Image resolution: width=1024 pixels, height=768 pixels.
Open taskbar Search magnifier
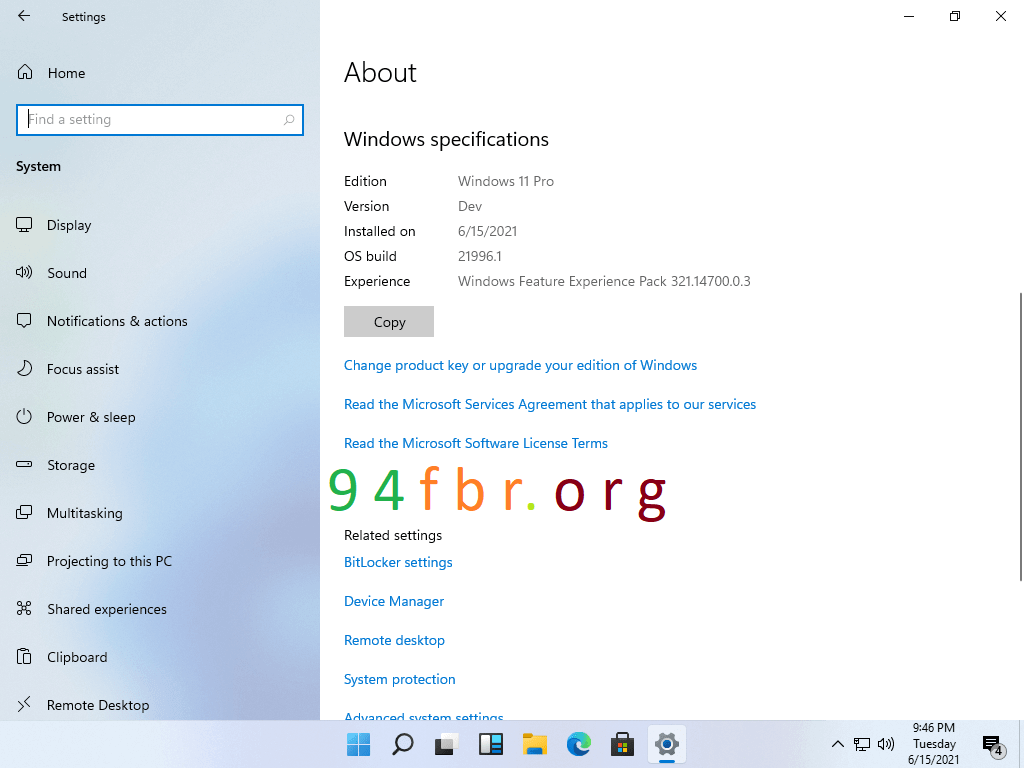tap(403, 744)
